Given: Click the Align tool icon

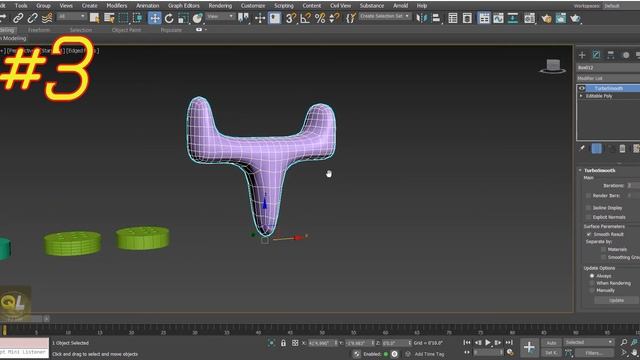Looking at the screenshot, I should point(436,18).
